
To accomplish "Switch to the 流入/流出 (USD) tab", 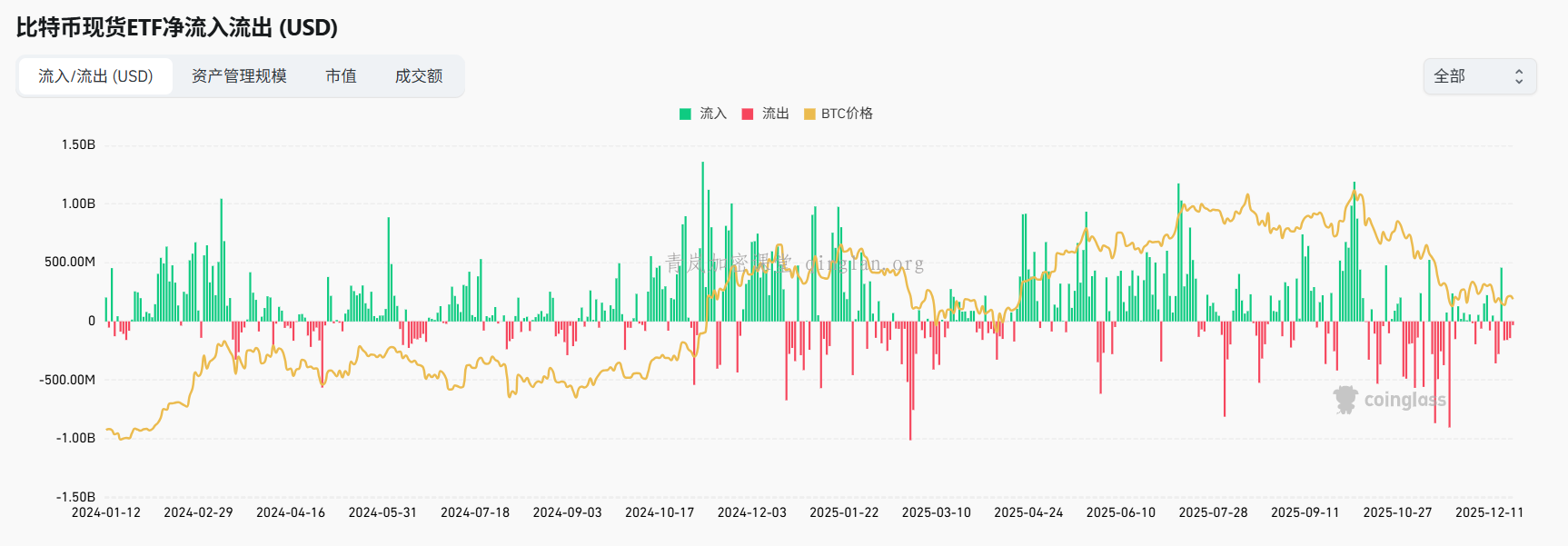I will [95, 76].
